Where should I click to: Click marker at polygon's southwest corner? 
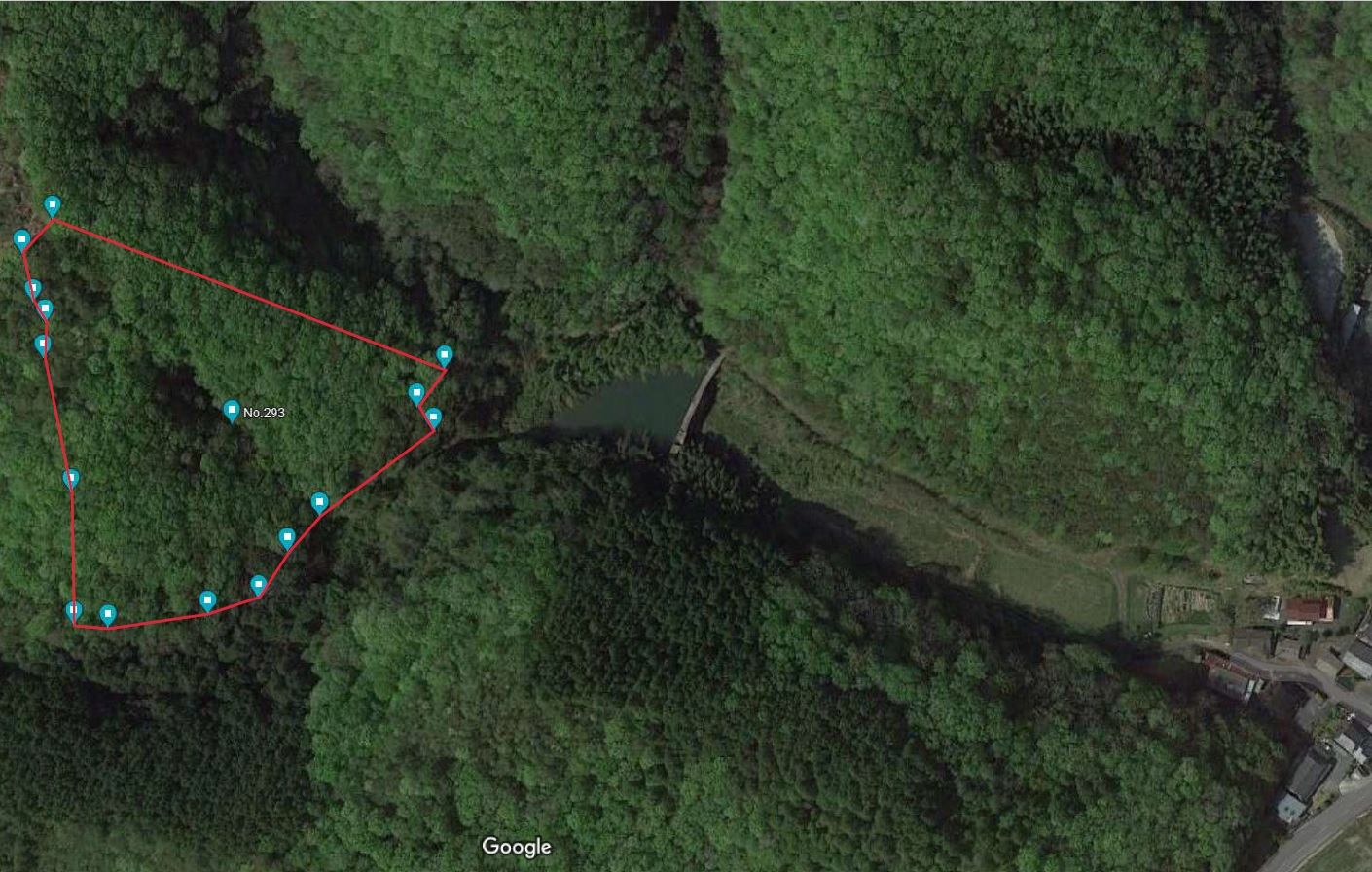click(74, 612)
